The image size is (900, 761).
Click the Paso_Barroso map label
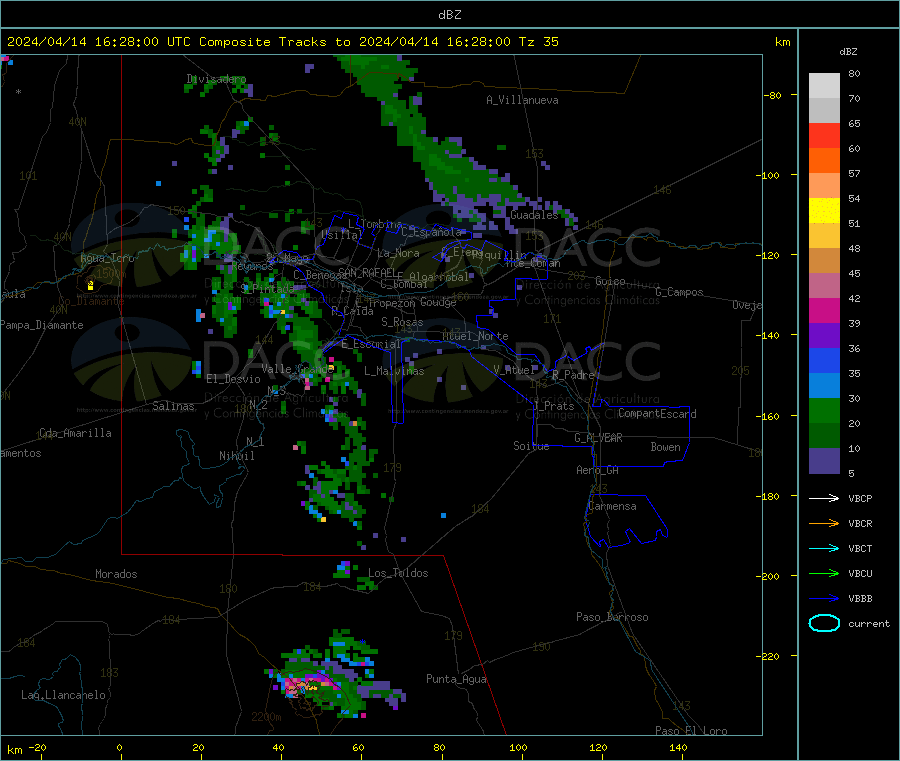[x=612, y=617]
